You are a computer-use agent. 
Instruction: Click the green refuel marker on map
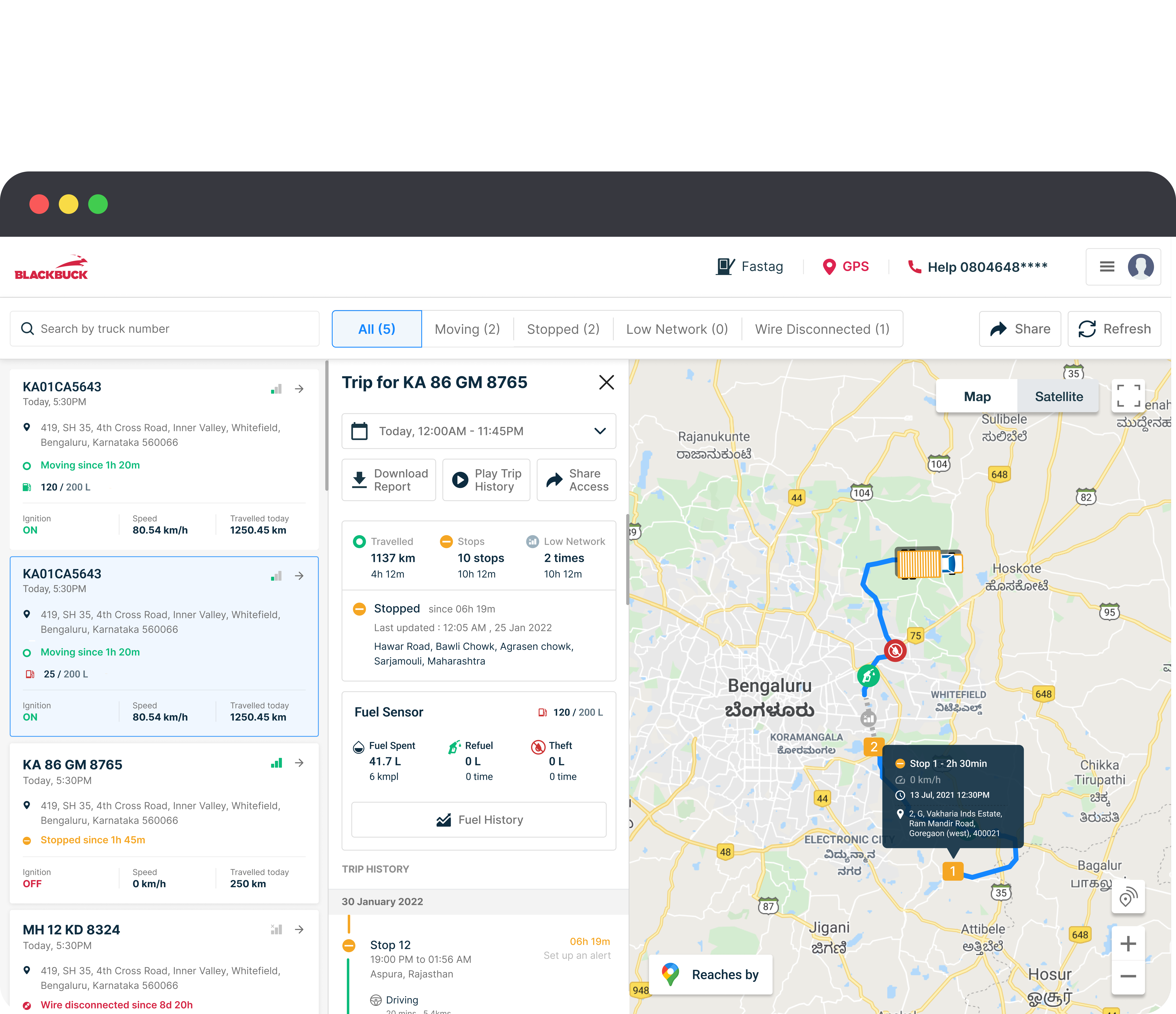coord(868,676)
